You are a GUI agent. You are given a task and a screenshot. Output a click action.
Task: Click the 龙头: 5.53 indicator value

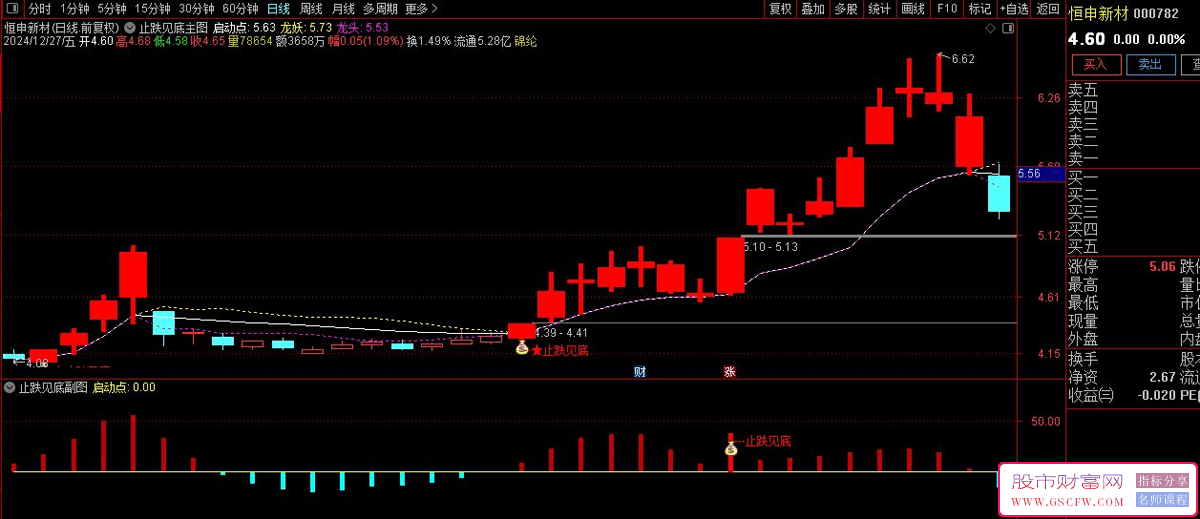(x=363, y=27)
